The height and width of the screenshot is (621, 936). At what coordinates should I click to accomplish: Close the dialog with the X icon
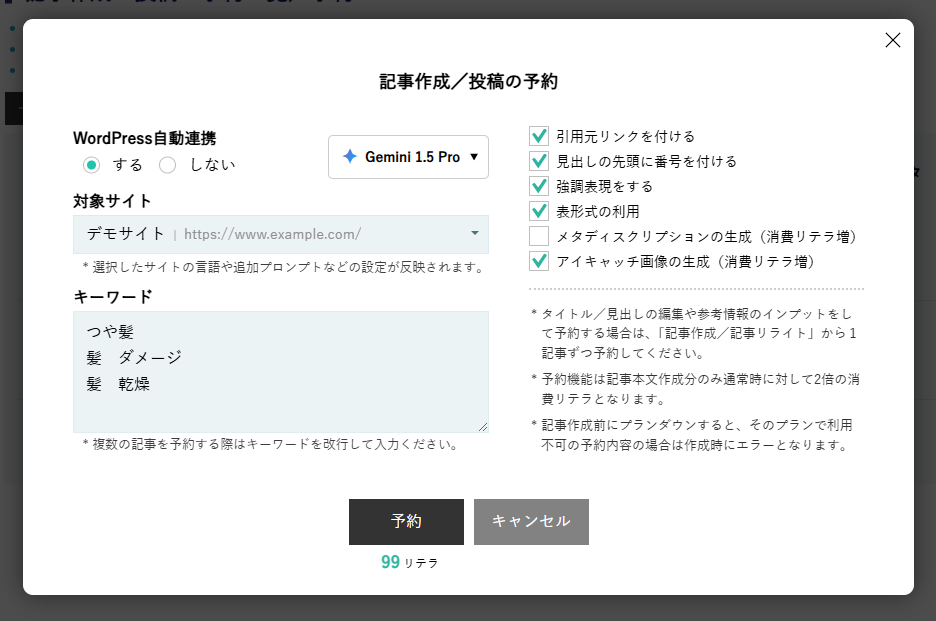tap(893, 40)
